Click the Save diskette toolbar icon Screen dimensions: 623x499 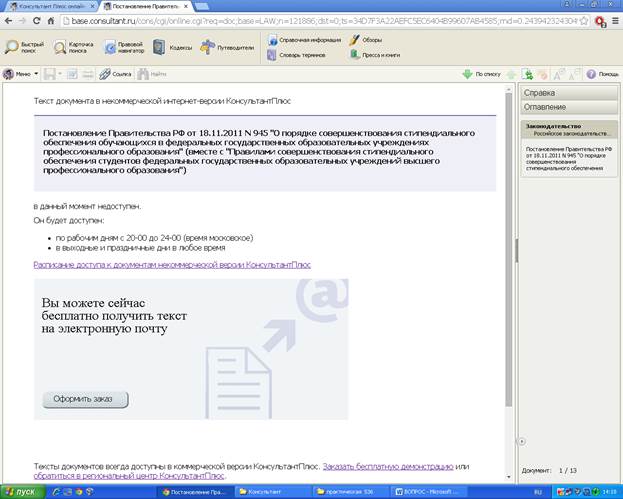[50, 74]
